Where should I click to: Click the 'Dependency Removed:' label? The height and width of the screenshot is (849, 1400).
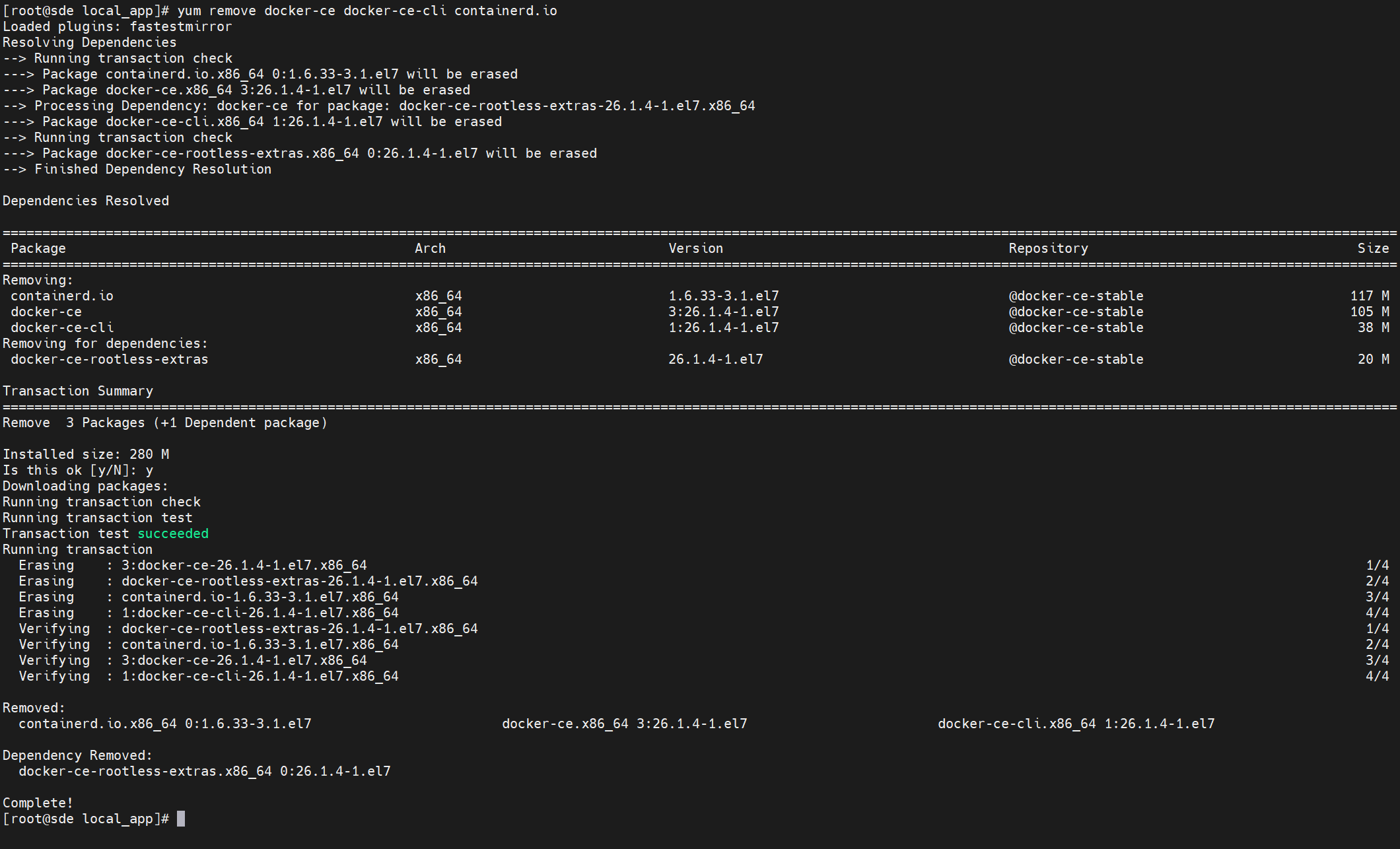pos(77,755)
